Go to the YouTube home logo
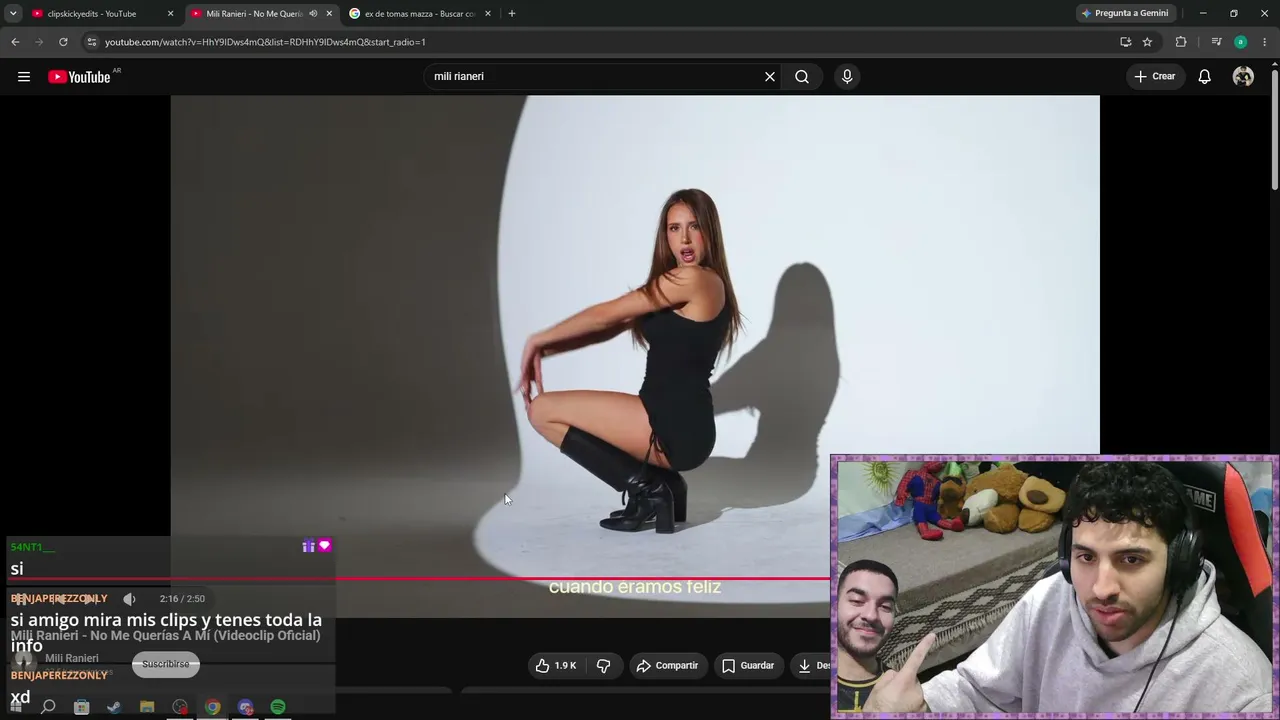Screen dimensions: 1280x720 coord(79,77)
